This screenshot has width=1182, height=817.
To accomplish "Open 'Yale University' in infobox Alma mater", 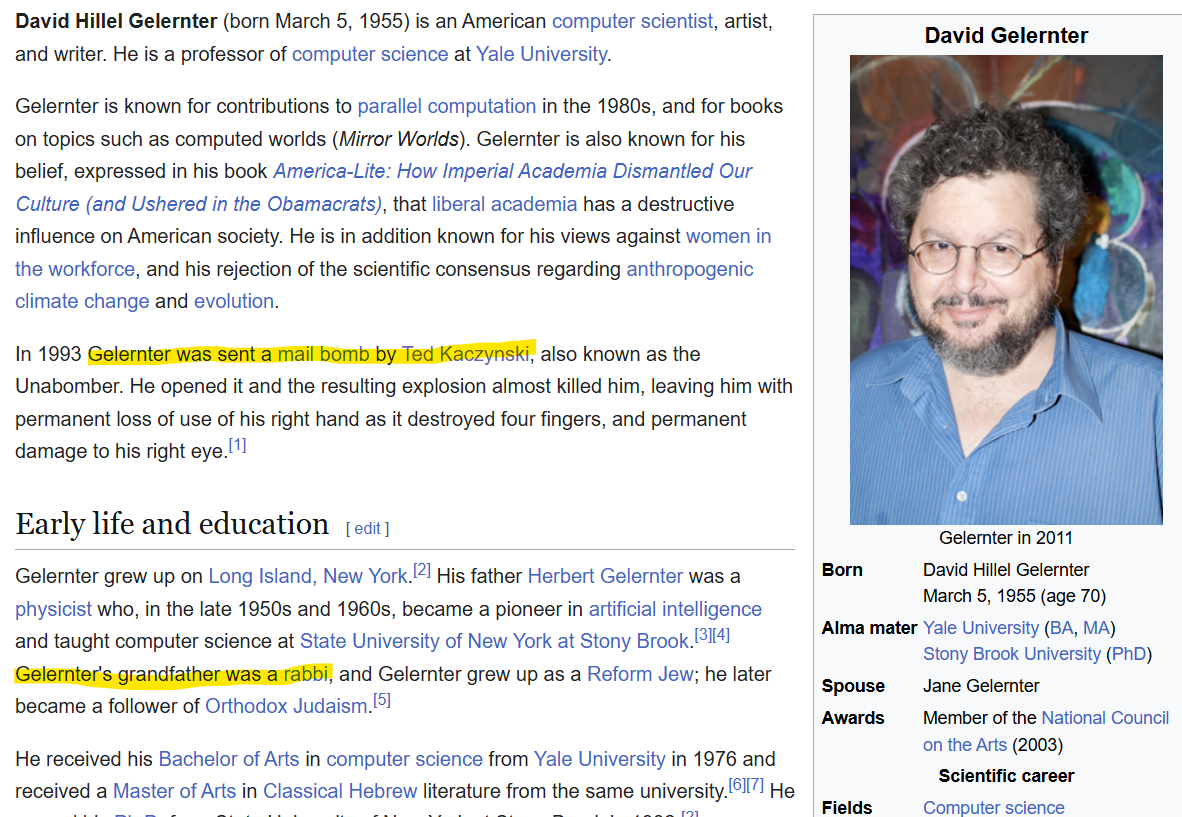I will click(981, 629).
